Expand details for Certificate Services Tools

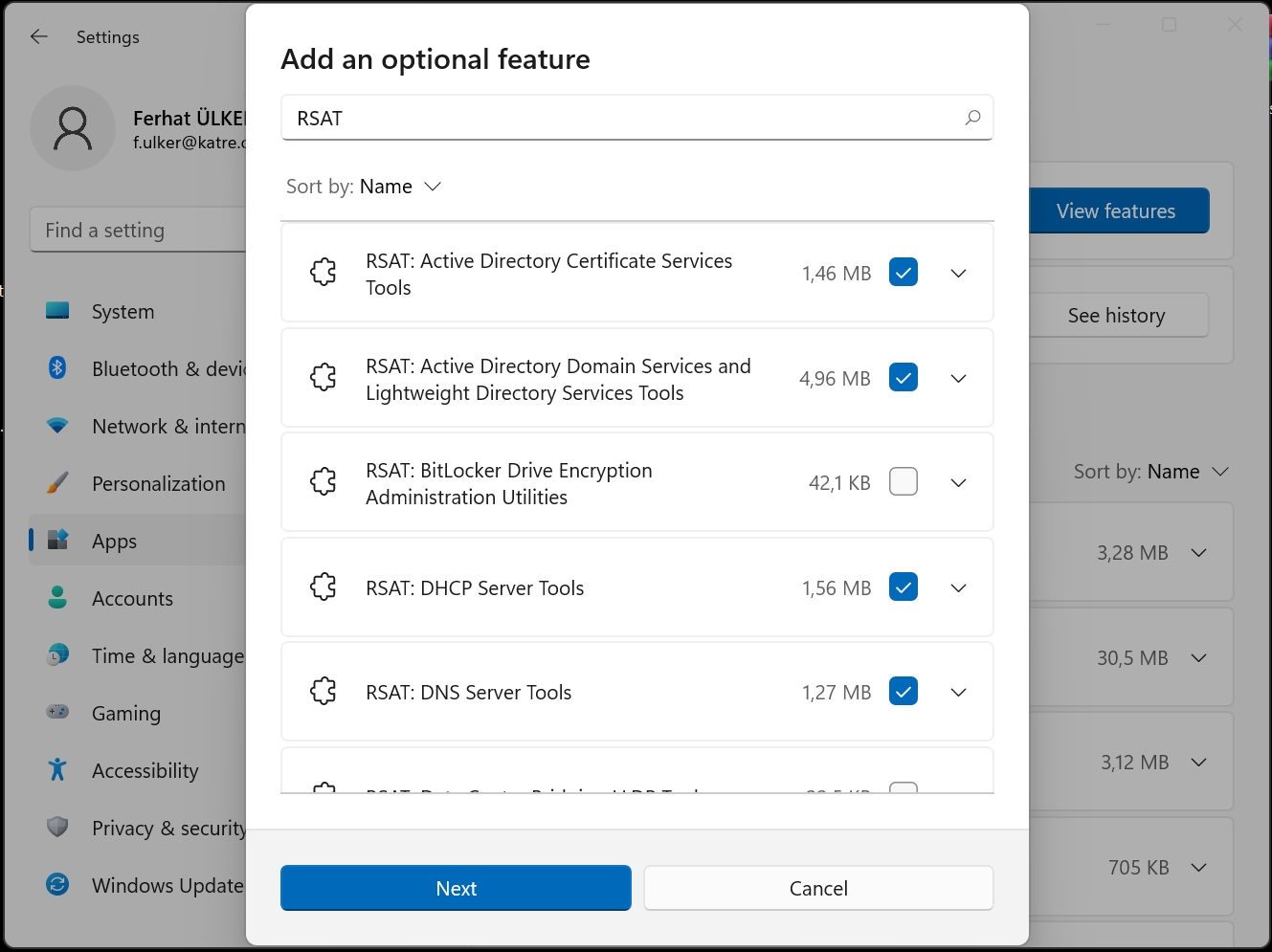click(958, 274)
